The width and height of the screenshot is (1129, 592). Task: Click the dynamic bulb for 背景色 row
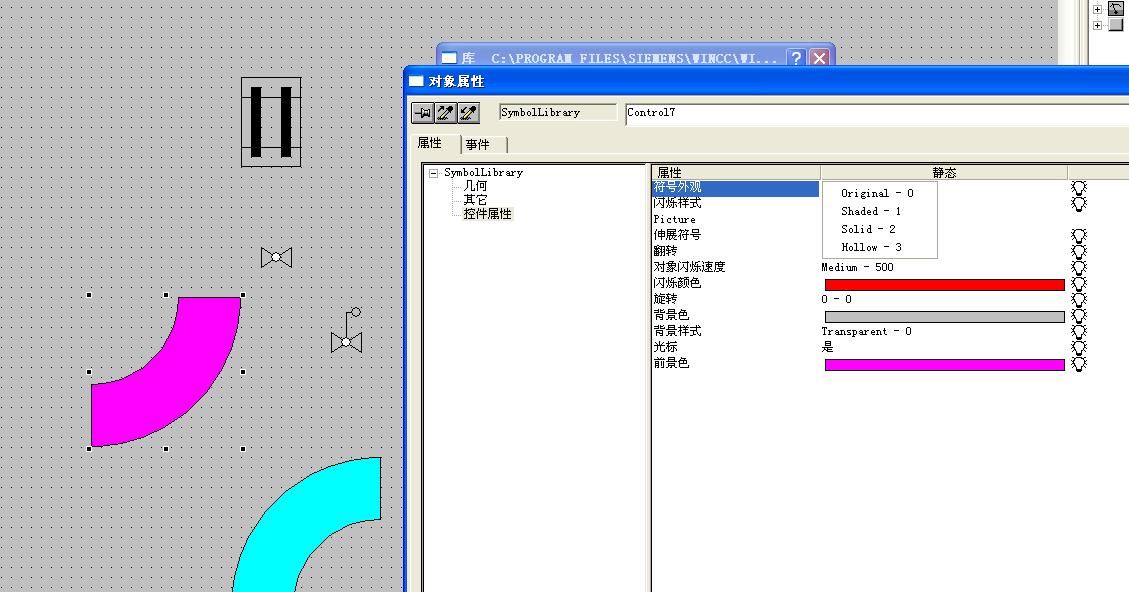tap(1079, 315)
